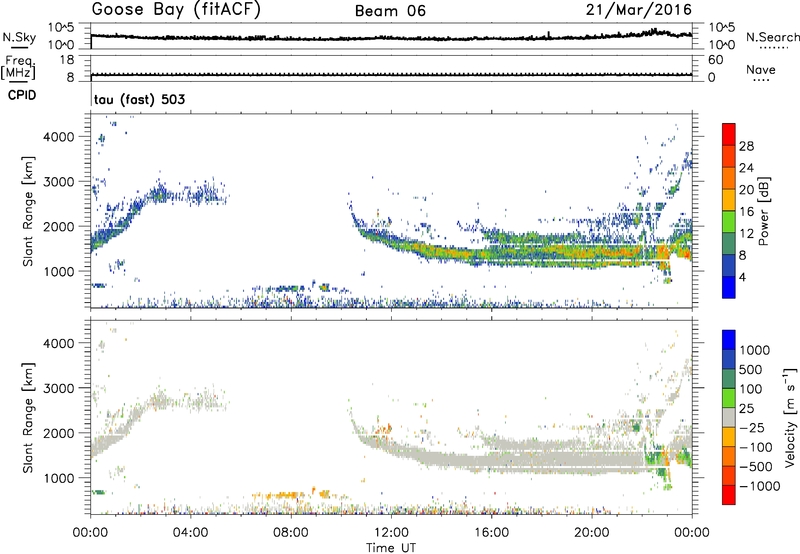Click the '10^5' tick beside N.Sky

click(x=61, y=28)
